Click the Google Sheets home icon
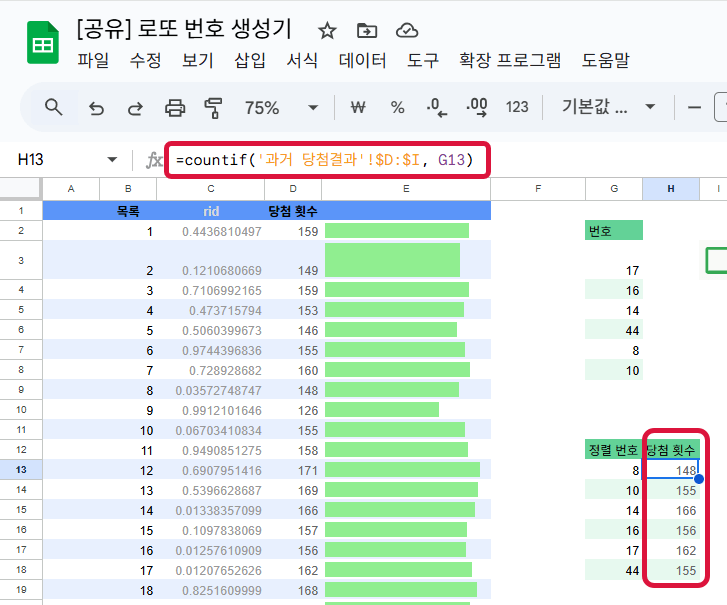Image resolution: width=727 pixels, height=605 pixels. [x=42, y=44]
